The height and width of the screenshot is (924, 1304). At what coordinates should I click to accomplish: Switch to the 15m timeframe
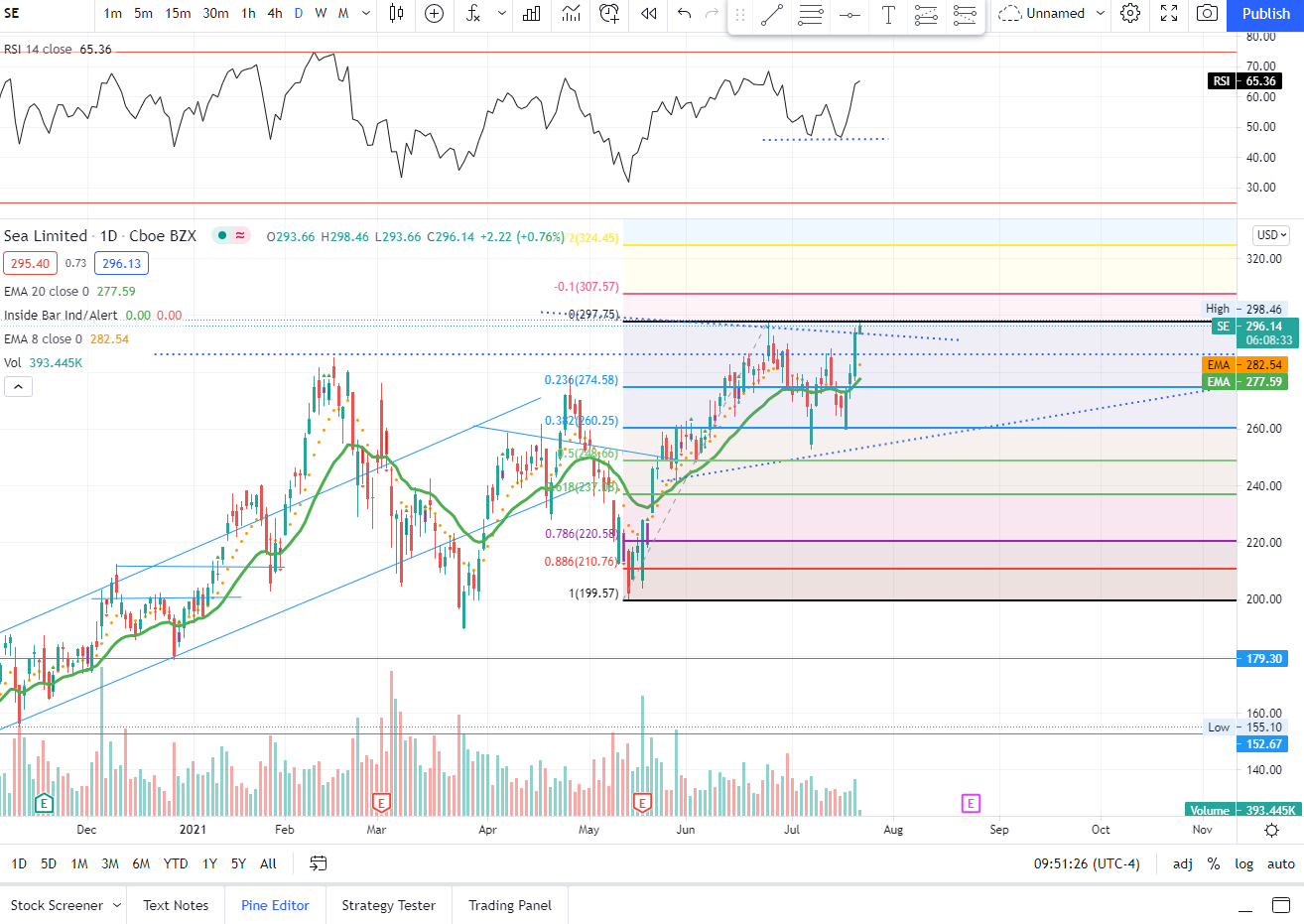[x=178, y=13]
